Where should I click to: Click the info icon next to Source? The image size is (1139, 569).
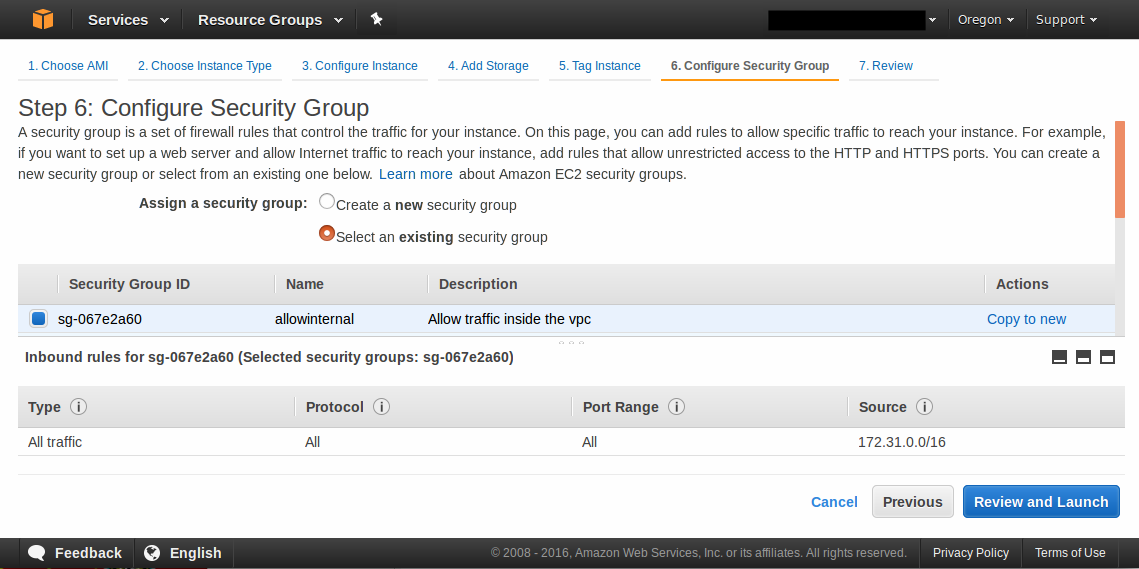pos(924,407)
